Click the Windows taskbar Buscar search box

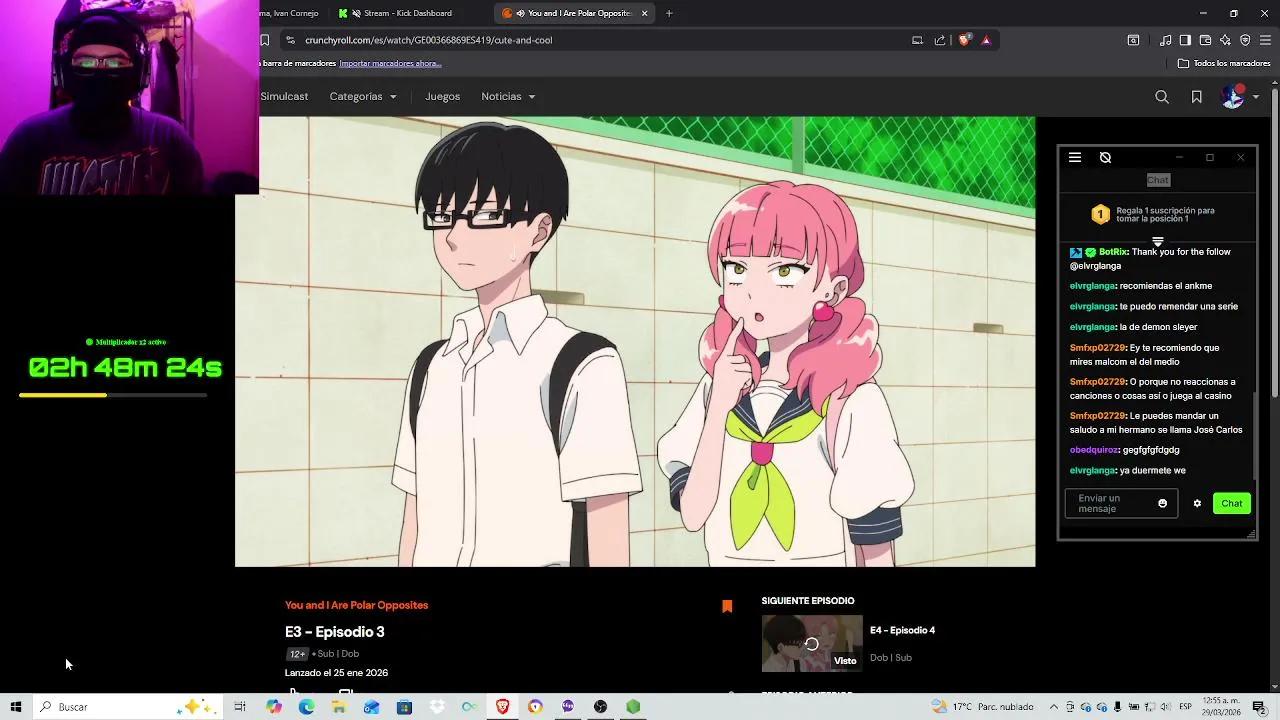(x=128, y=707)
